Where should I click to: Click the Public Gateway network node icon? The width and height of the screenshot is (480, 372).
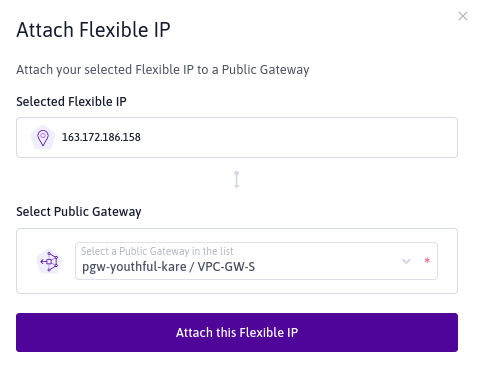coord(49,261)
